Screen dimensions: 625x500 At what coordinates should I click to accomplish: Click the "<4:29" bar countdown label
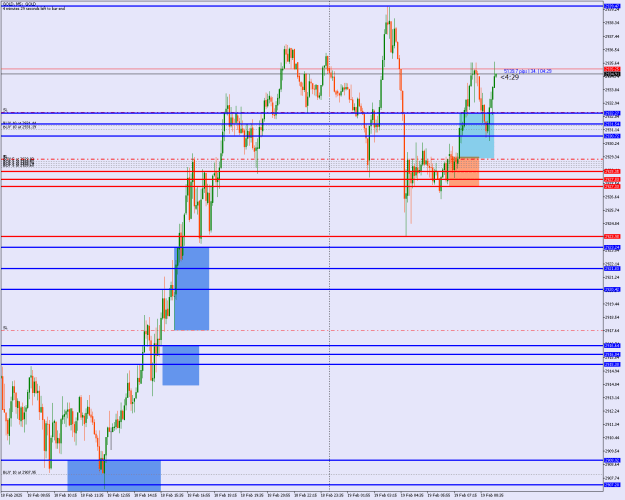coord(510,77)
